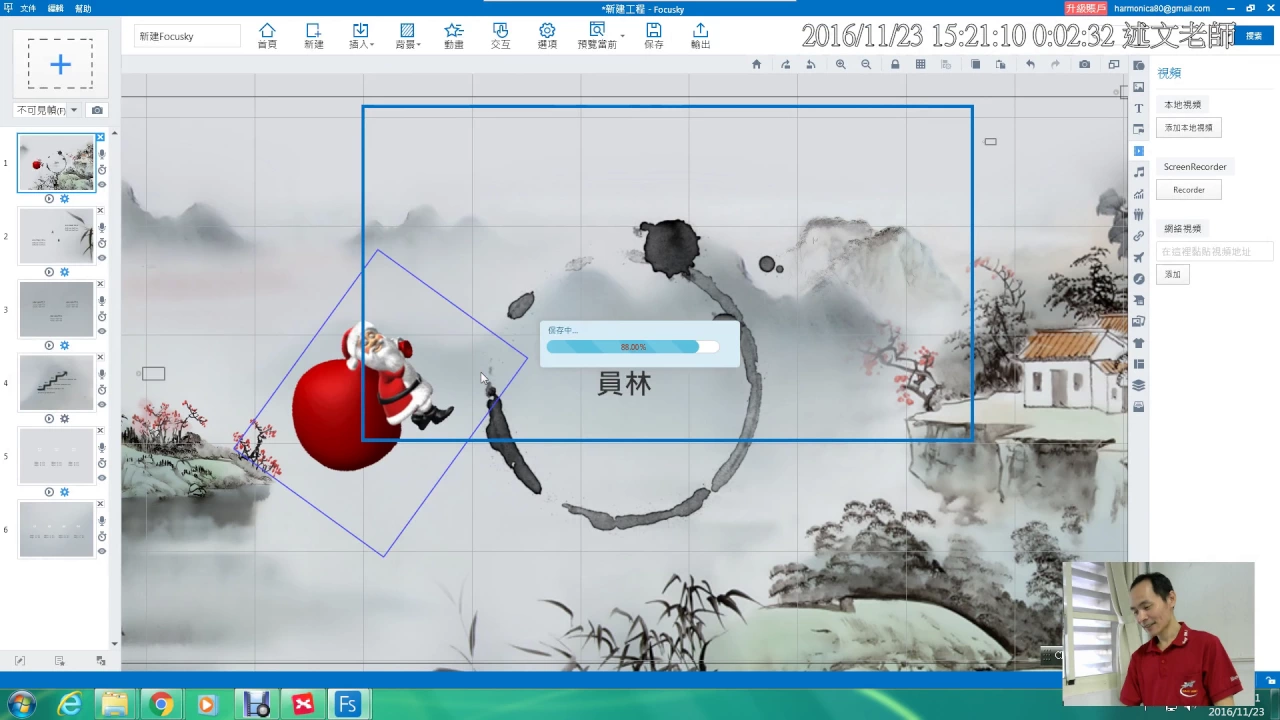
Task: Click the paste icon in canvas toolbar
Action: click(x=1000, y=64)
